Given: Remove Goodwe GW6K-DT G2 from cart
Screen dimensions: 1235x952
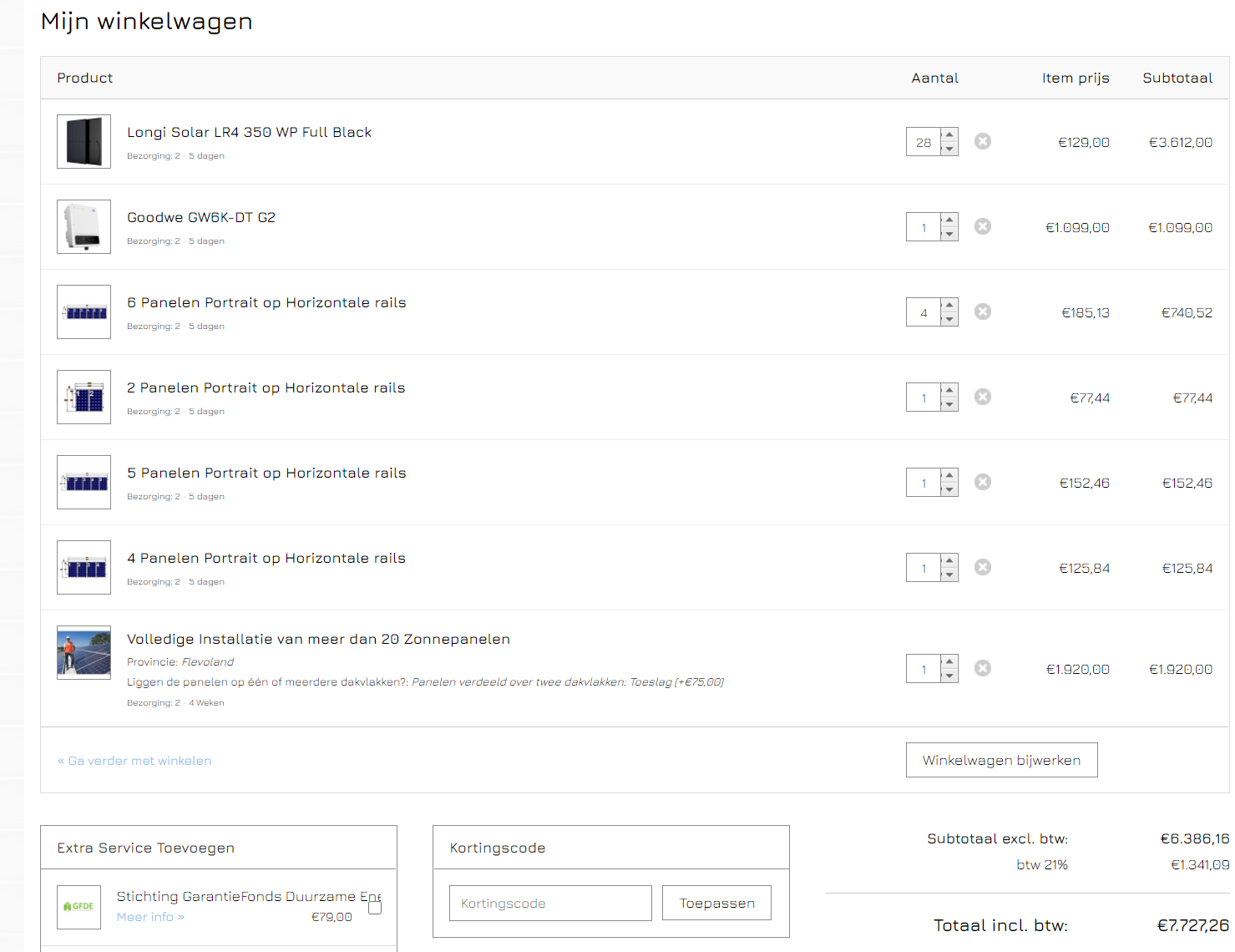Looking at the screenshot, I should coord(983,226).
